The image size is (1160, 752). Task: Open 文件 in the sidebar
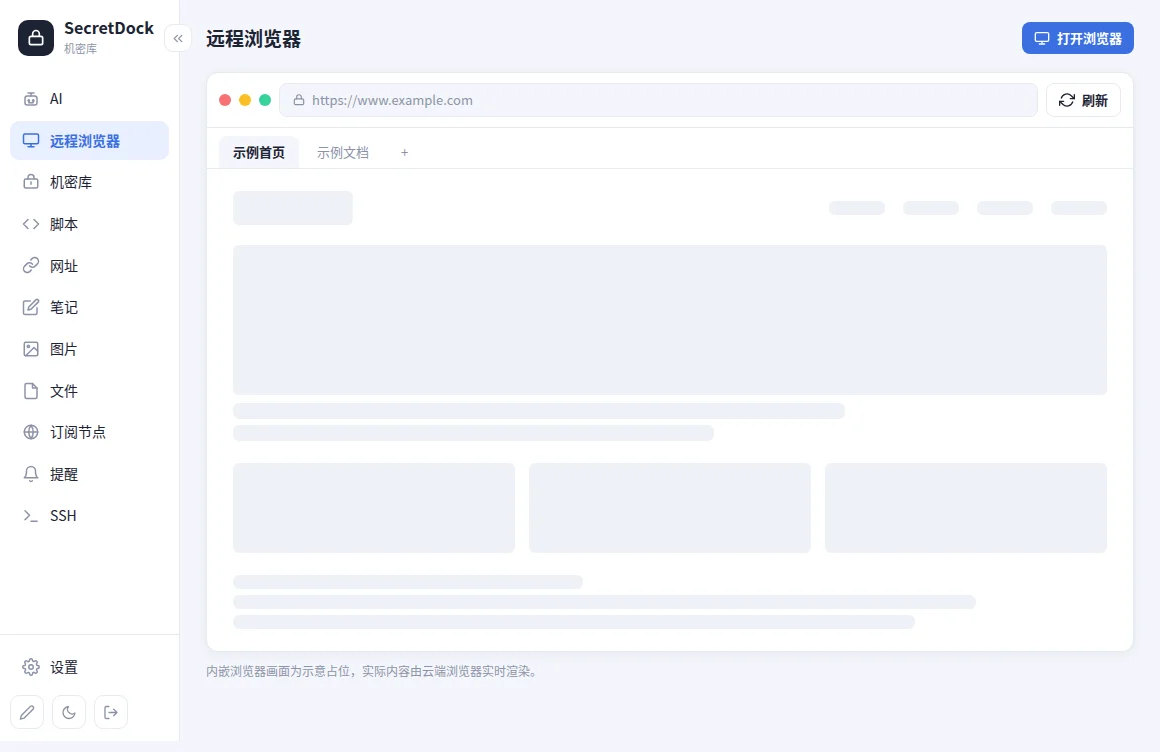pyautogui.click(x=90, y=391)
